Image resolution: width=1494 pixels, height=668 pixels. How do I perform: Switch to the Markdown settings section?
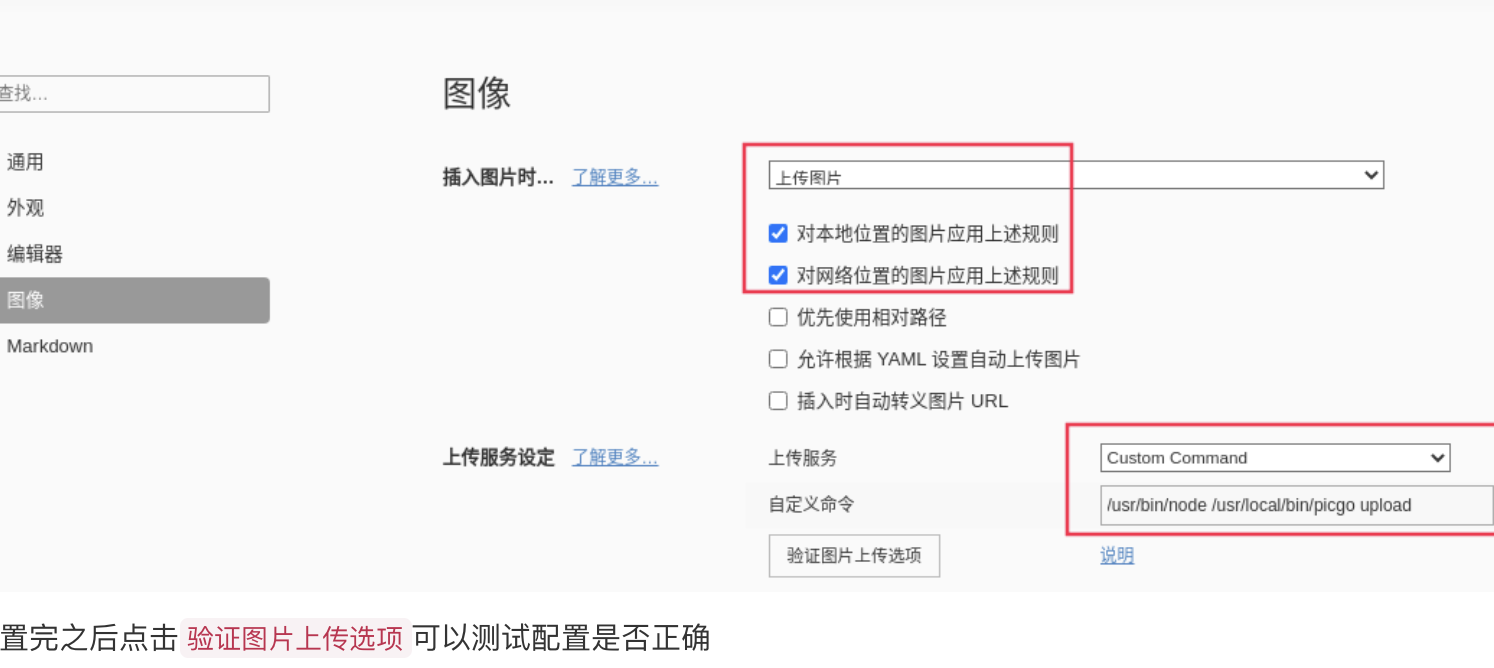click(50, 345)
